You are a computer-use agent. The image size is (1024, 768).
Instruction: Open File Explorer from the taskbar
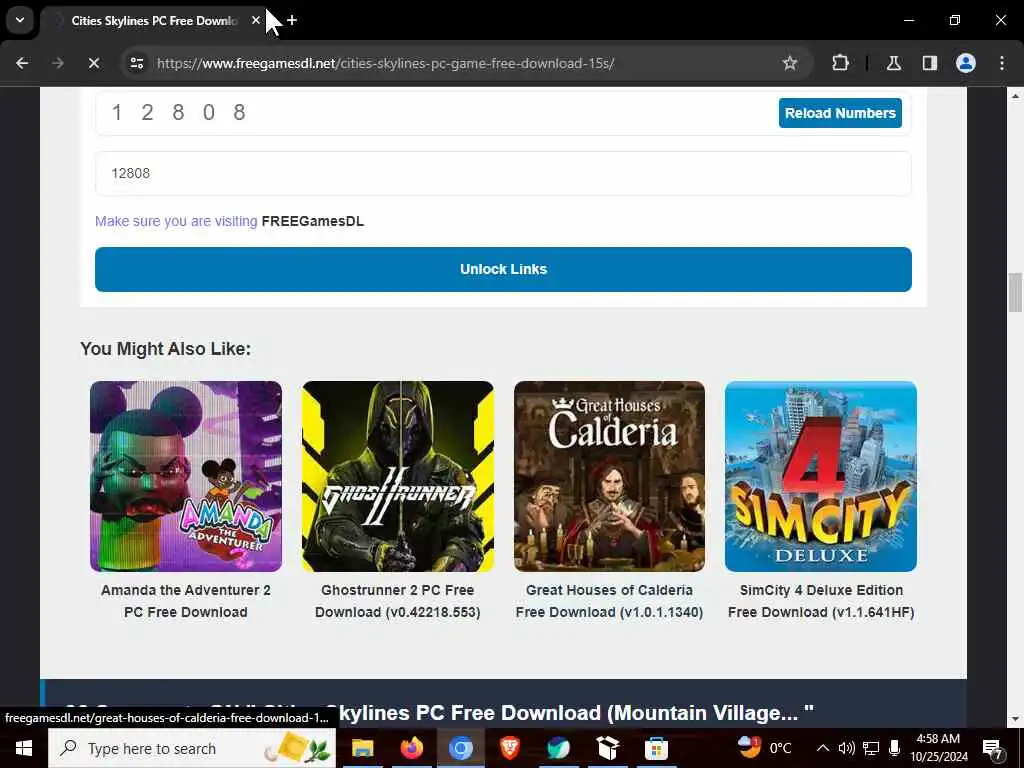362,748
